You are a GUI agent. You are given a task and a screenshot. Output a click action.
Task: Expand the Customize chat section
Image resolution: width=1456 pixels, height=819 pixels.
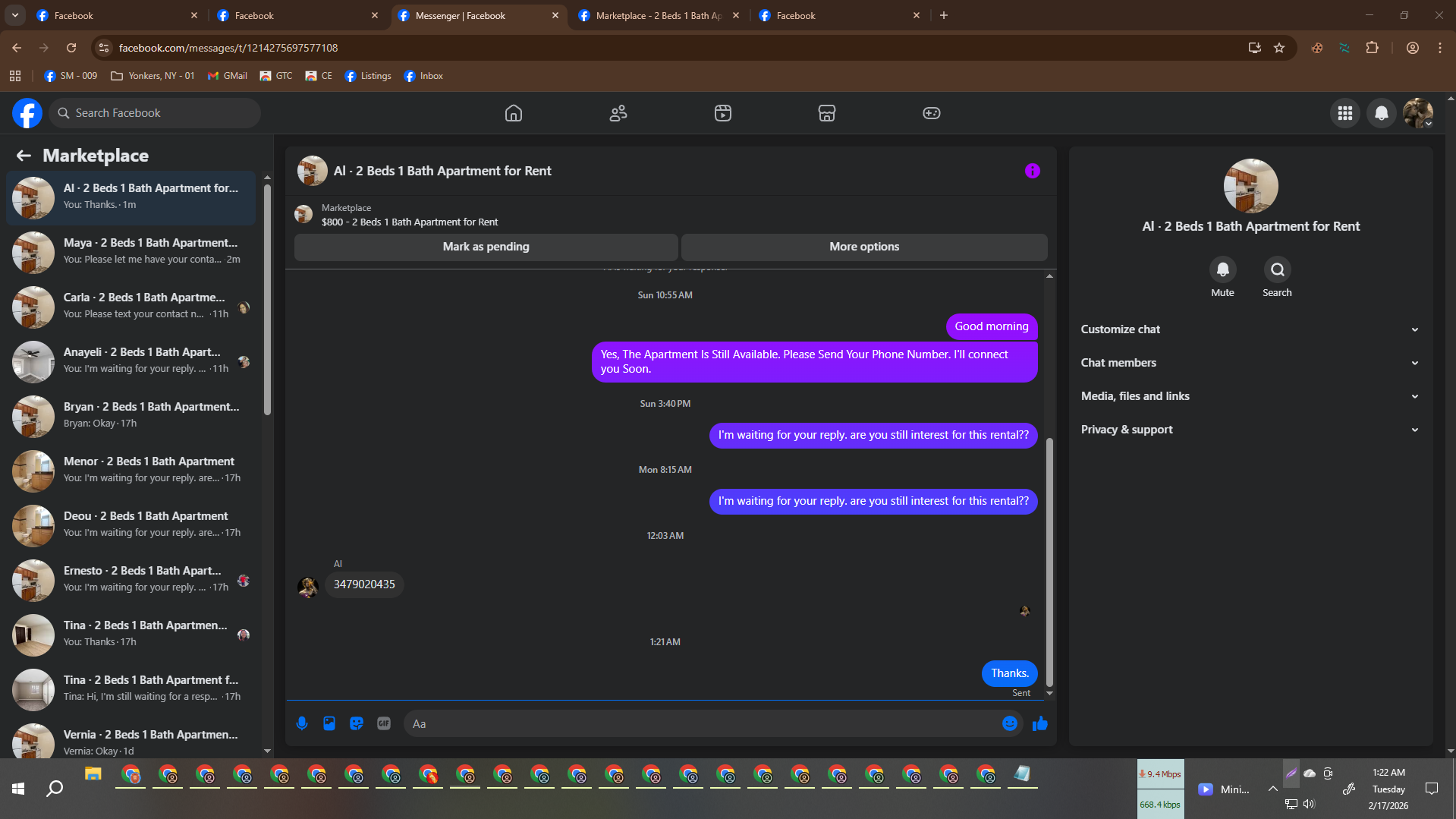(x=1250, y=329)
